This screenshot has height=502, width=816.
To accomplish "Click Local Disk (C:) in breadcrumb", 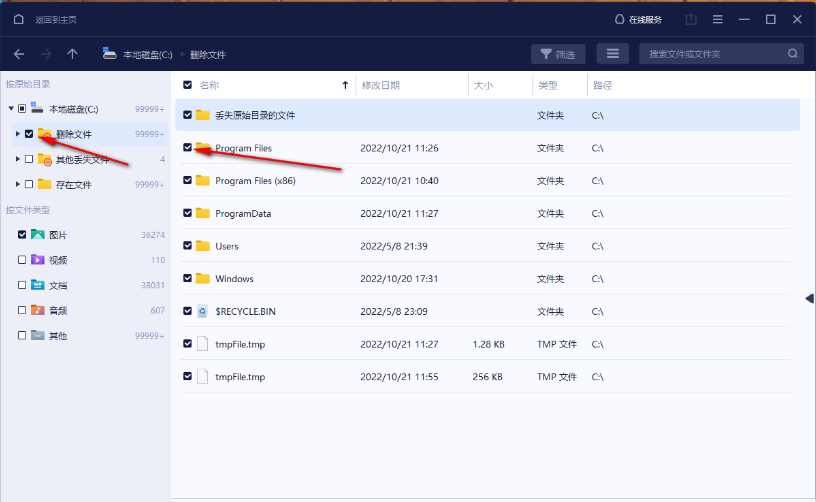I will [x=148, y=55].
